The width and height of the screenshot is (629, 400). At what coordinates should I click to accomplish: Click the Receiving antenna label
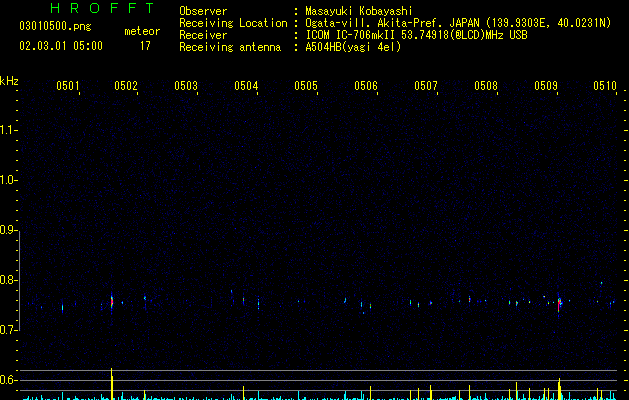tap(230, 47)
